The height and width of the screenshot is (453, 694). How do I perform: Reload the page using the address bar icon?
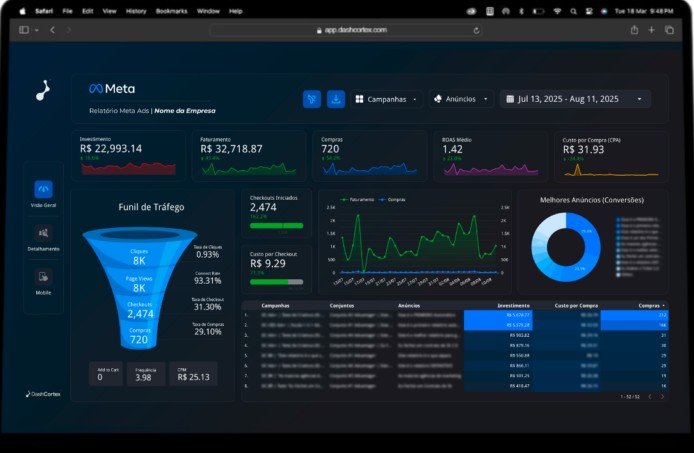click(475, 30)
